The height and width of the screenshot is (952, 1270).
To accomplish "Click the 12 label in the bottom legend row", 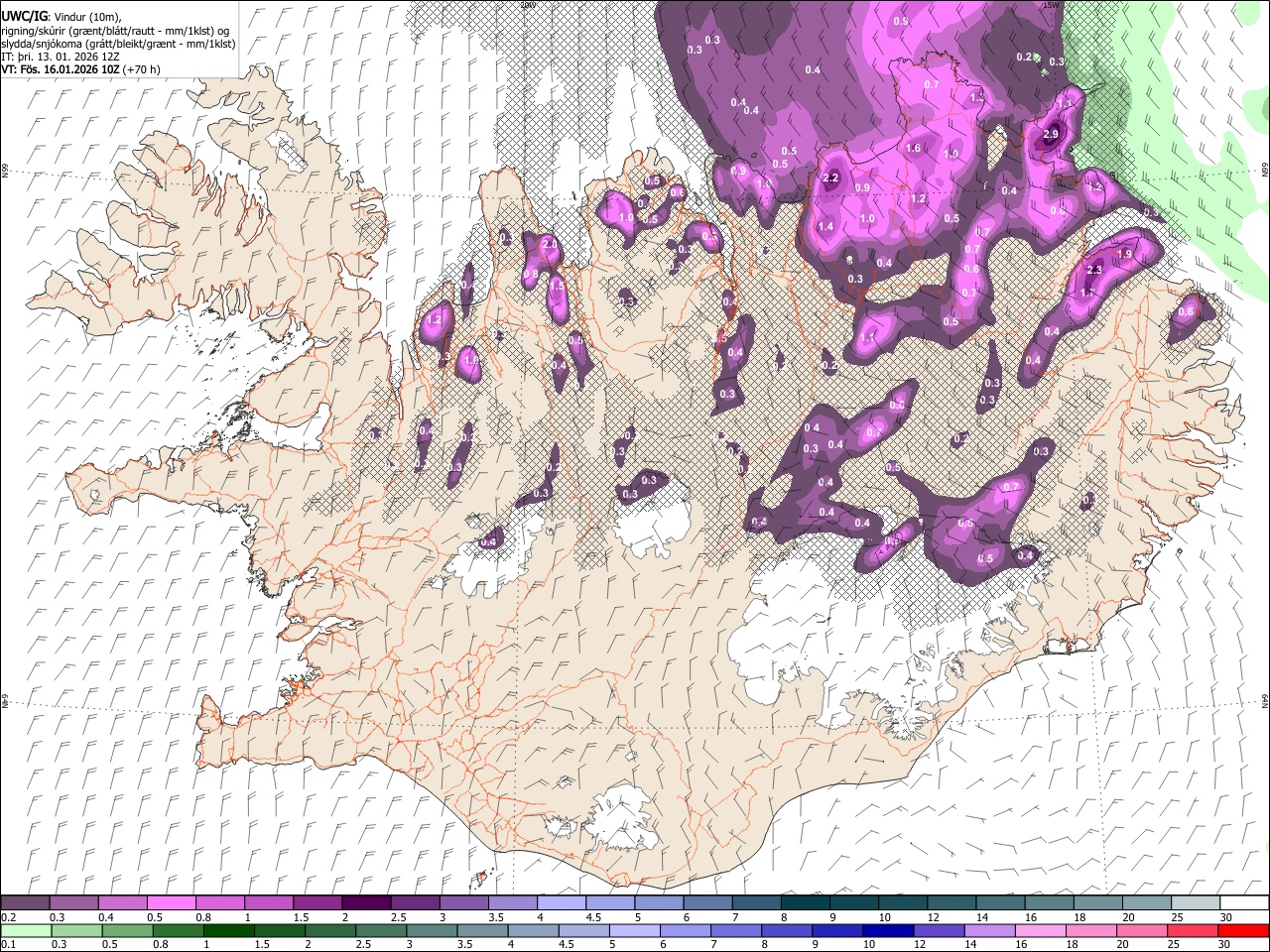I will click(920, 945).
